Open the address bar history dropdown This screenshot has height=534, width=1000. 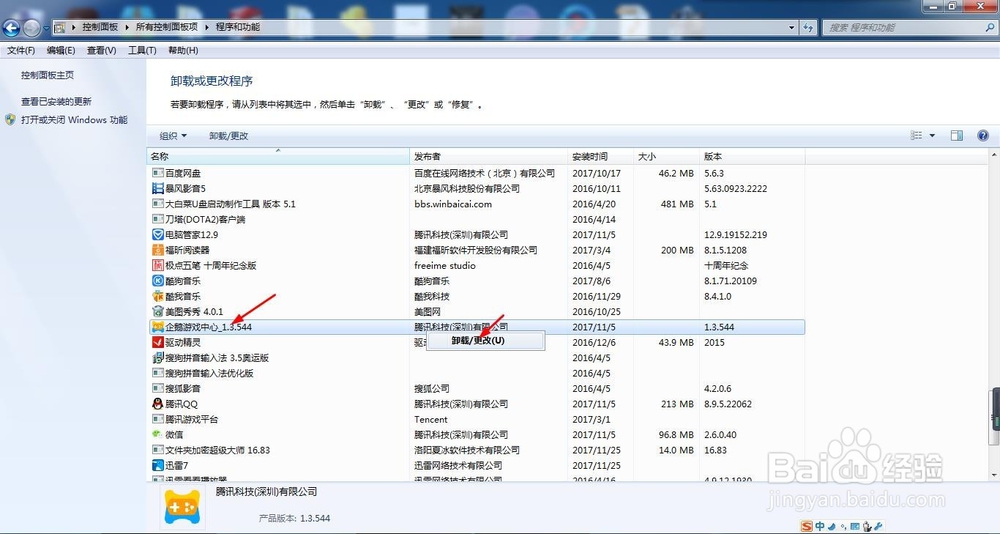792,27
